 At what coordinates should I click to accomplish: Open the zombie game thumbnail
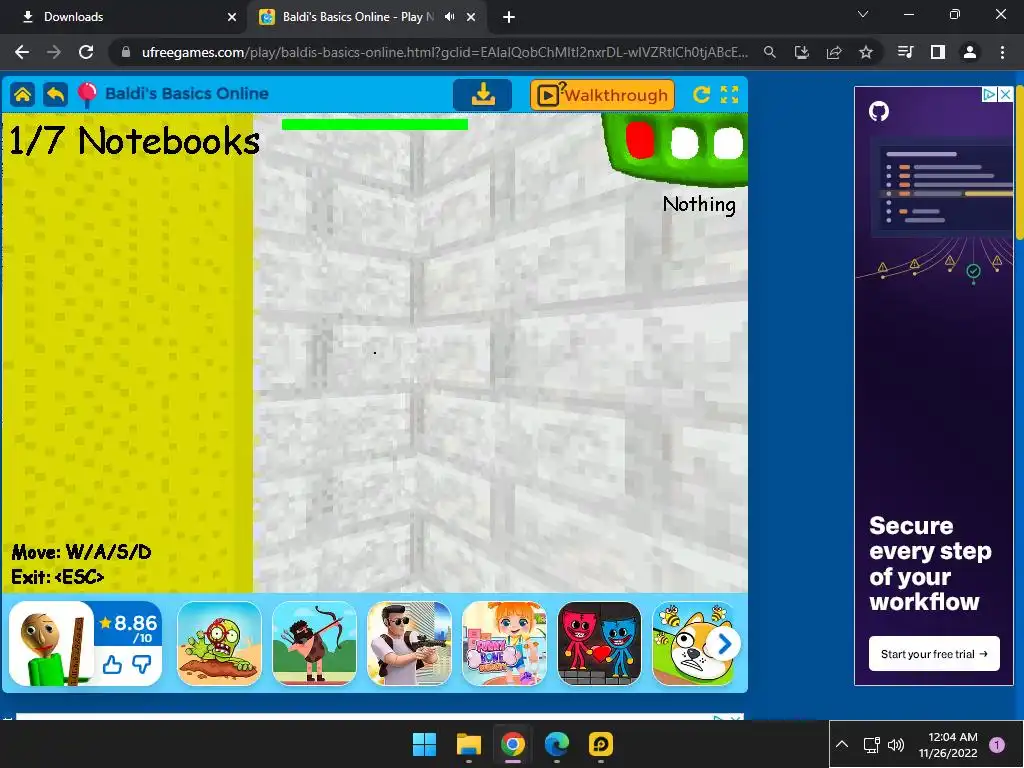219,643
